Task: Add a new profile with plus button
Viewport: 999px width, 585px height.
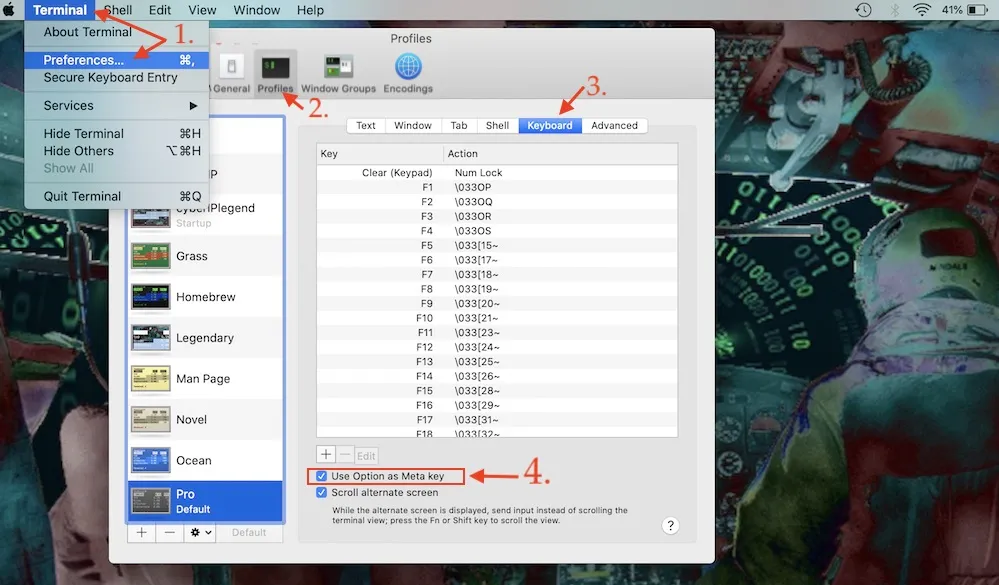Action: coord(141,532)
